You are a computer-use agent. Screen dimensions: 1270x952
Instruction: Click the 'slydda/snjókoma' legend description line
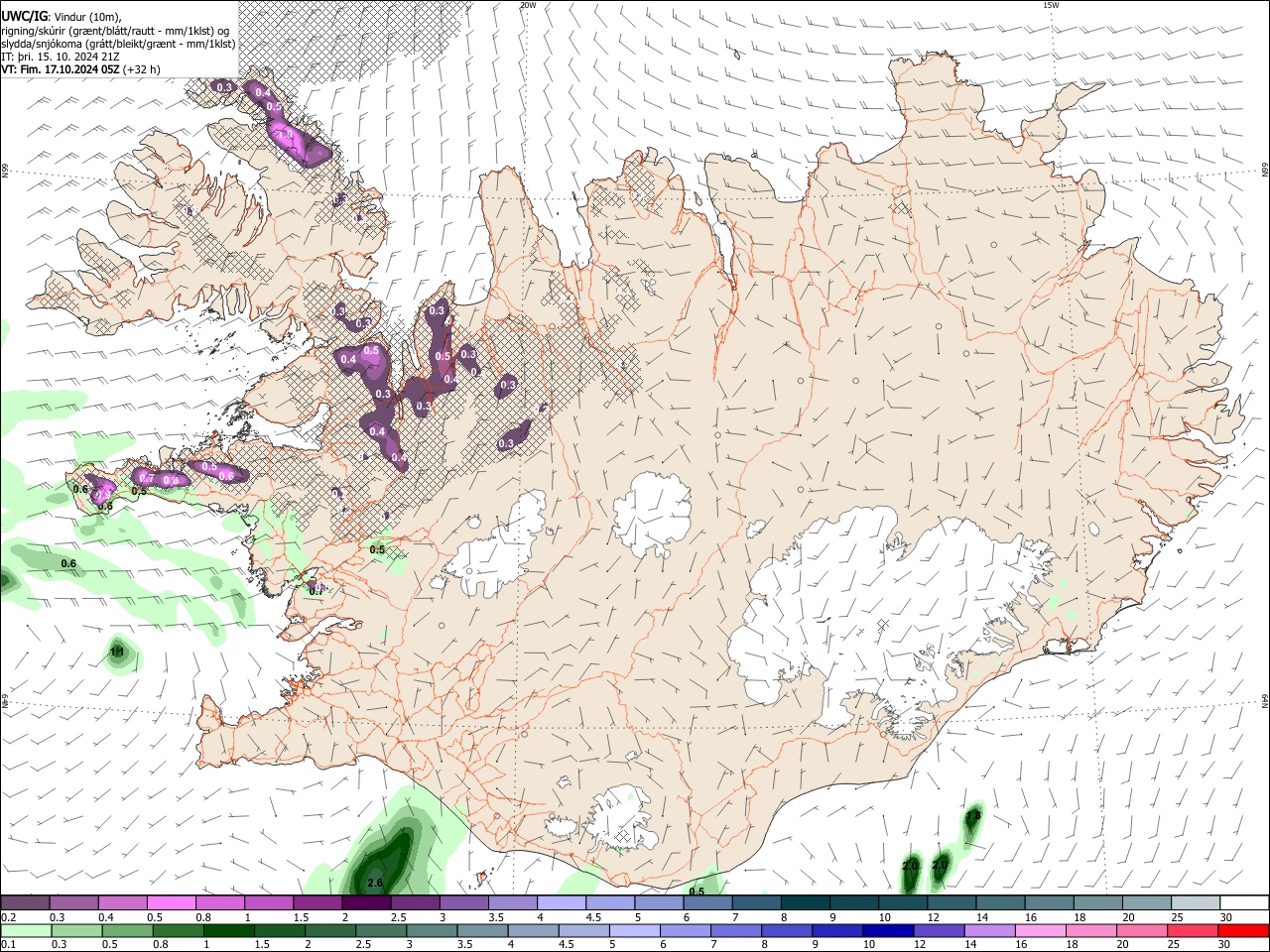coord(118,44)
